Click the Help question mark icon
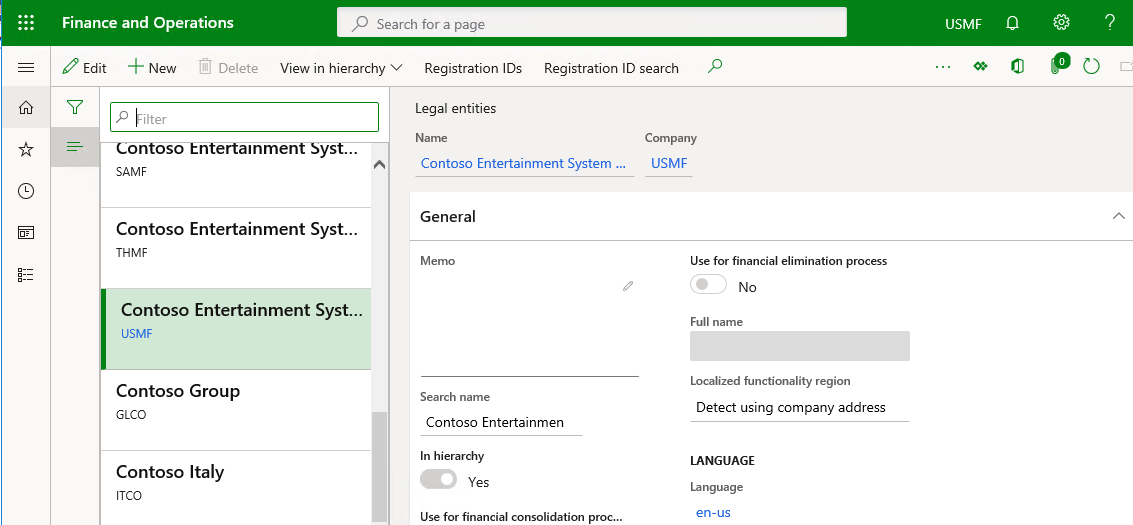 (x=1109, y=23)
